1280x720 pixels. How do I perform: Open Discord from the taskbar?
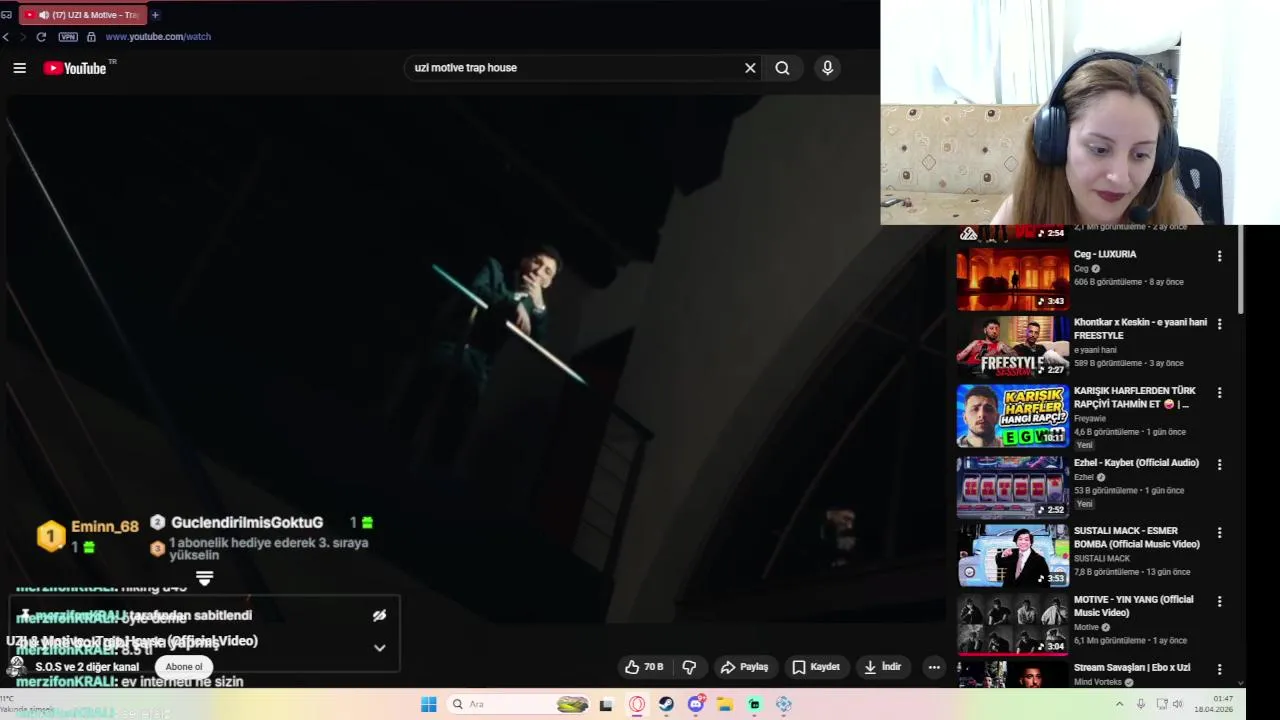(x=696, y=704)
